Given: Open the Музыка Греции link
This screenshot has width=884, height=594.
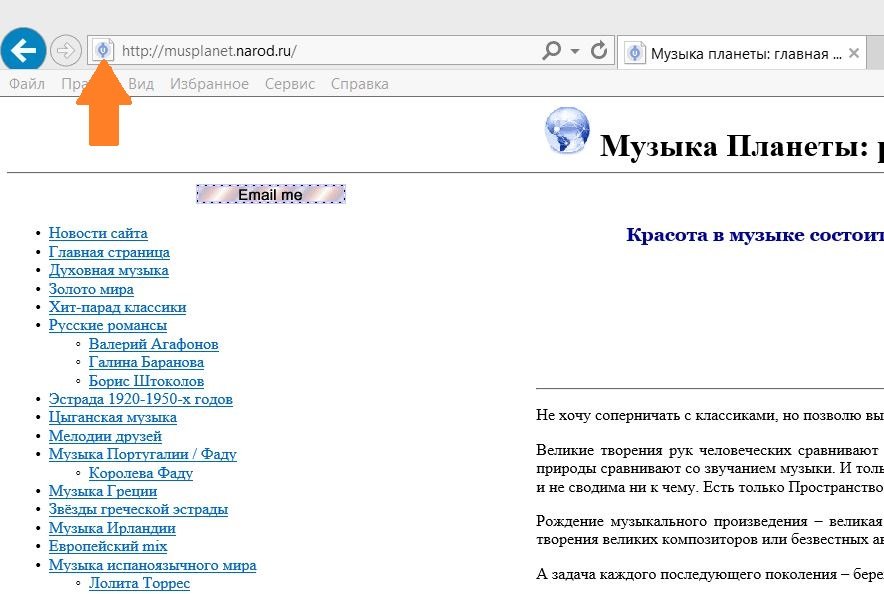Looking at the screenshot, I should (102, 491).
